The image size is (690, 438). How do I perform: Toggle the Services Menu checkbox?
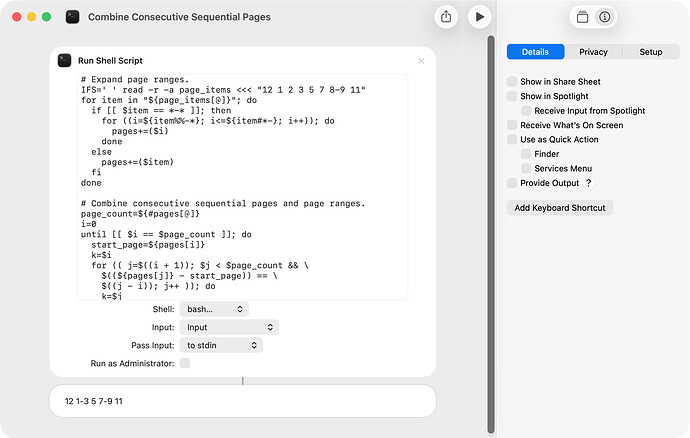[526, 168]
